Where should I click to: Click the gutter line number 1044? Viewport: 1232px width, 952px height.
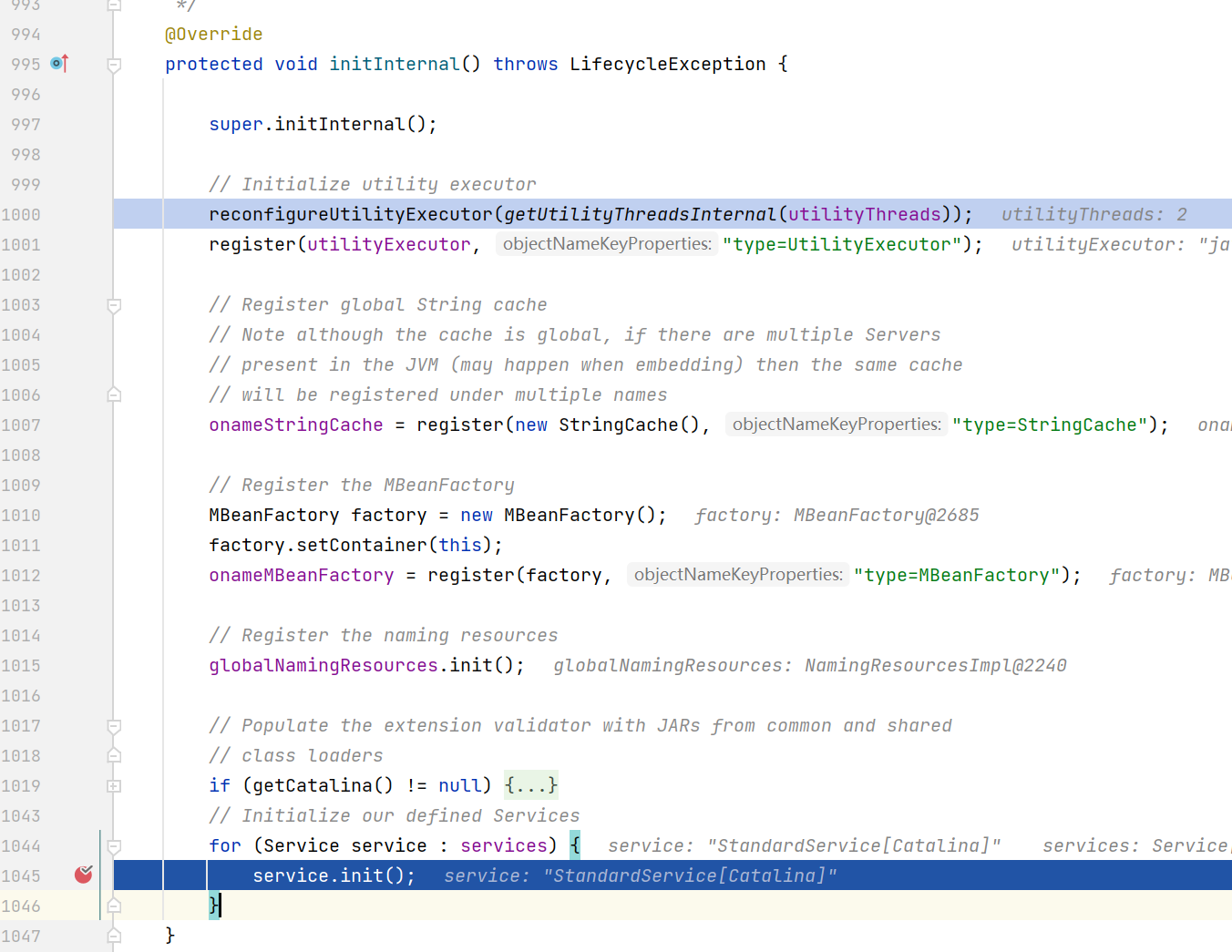[x=21, y=846]
